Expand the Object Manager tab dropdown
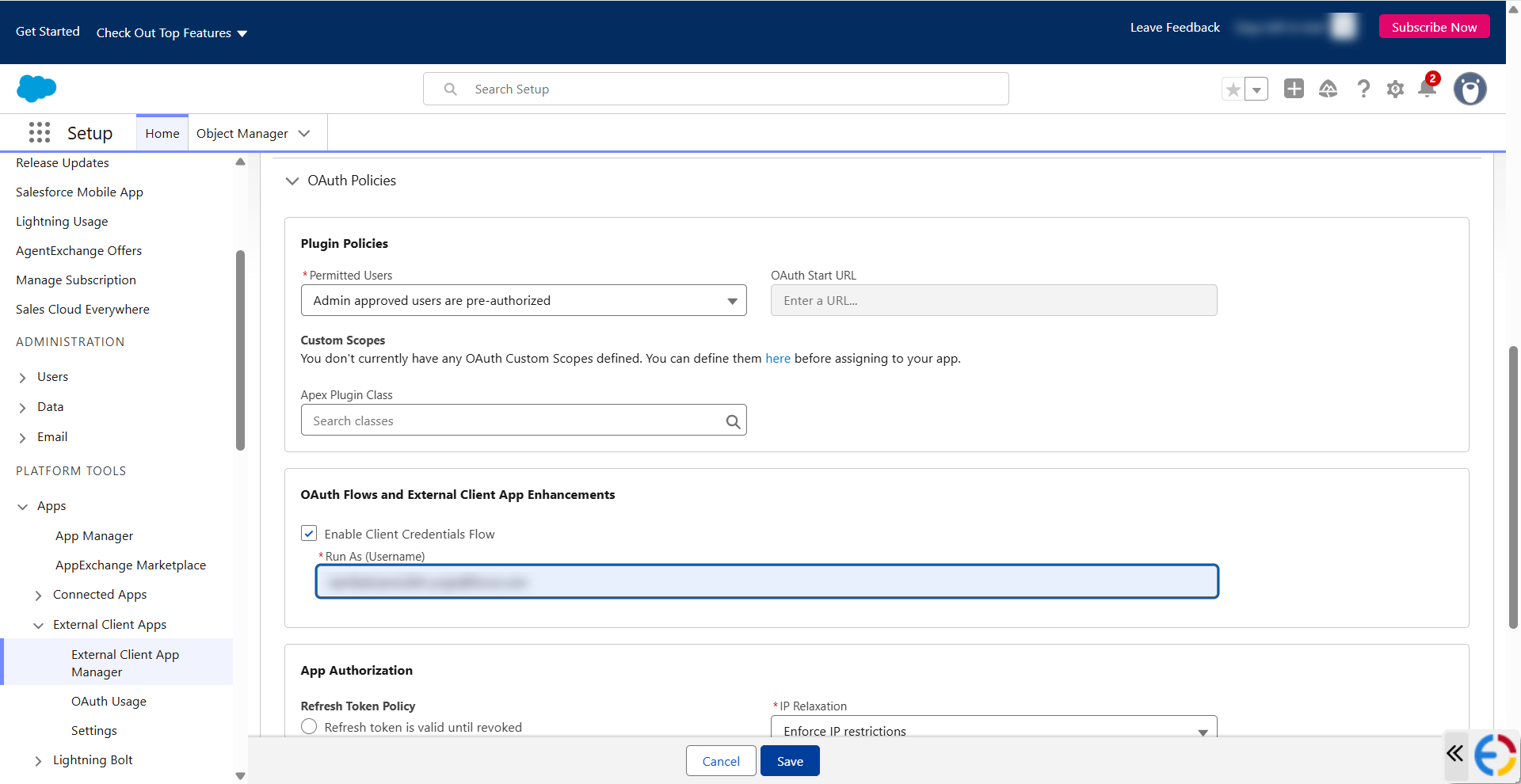This screenshot has width=1521, height=784. point(304,133)
